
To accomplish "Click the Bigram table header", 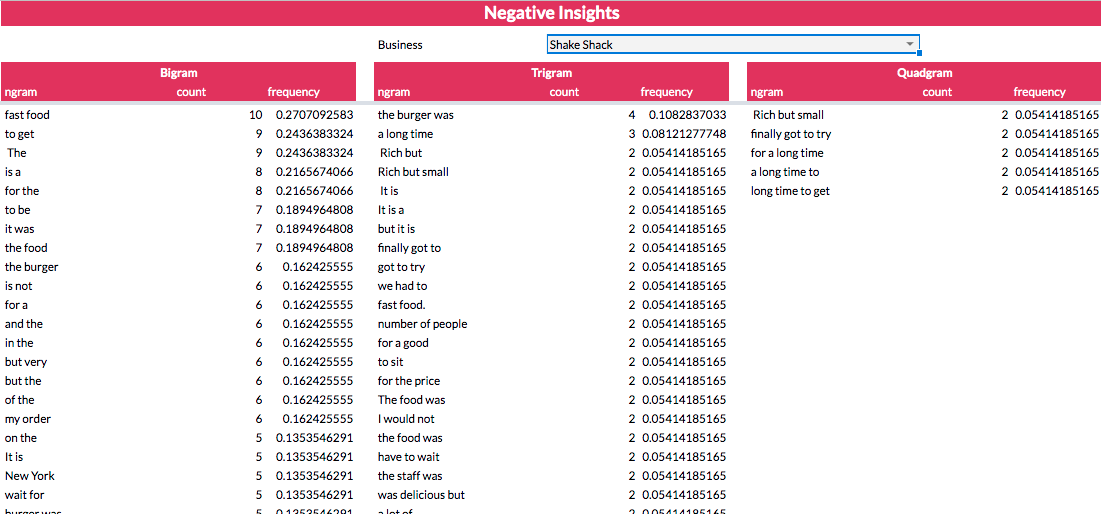I will click(x=178, y=72).
